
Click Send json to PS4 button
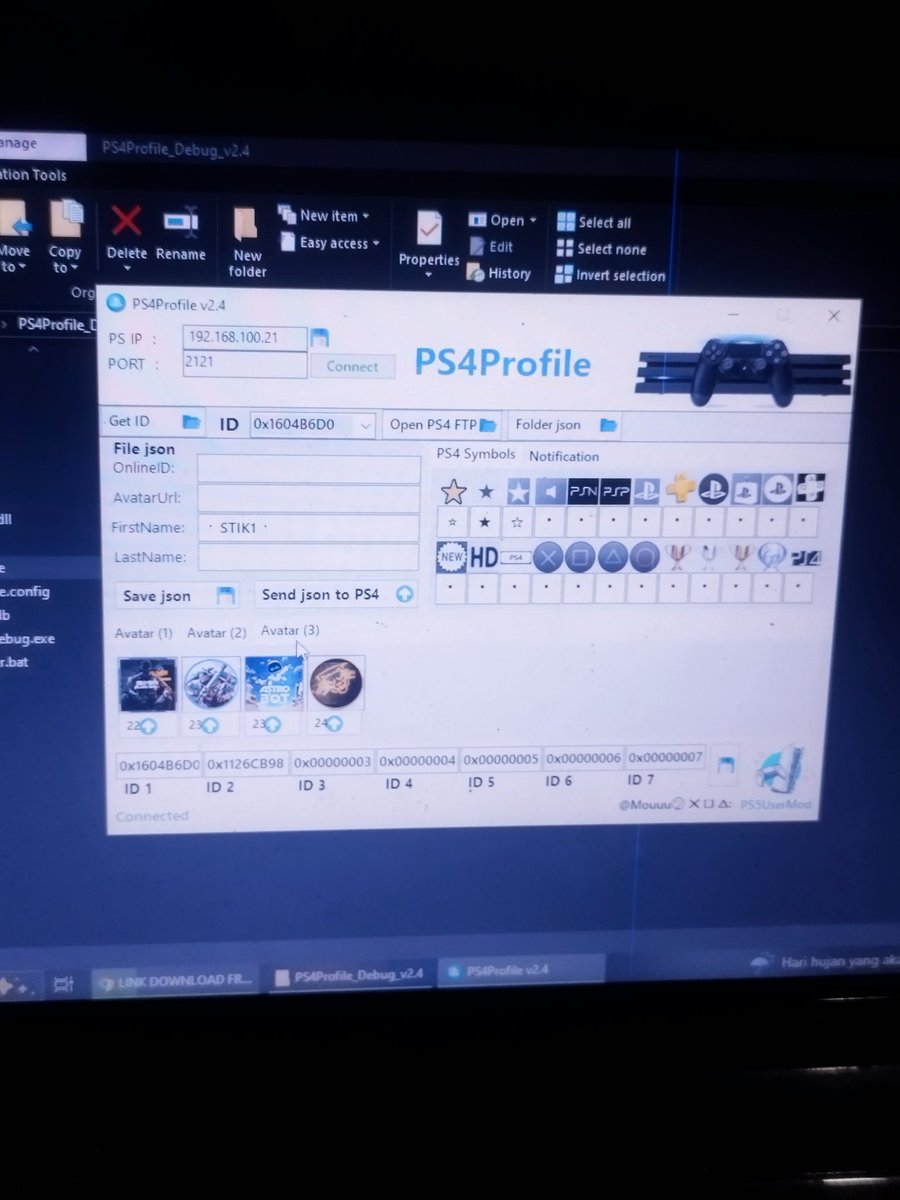click(x=336, y=594)
